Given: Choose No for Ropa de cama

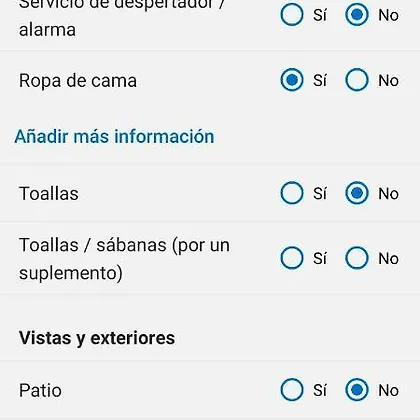Looking at the screenshot, I should click(357, 80).
